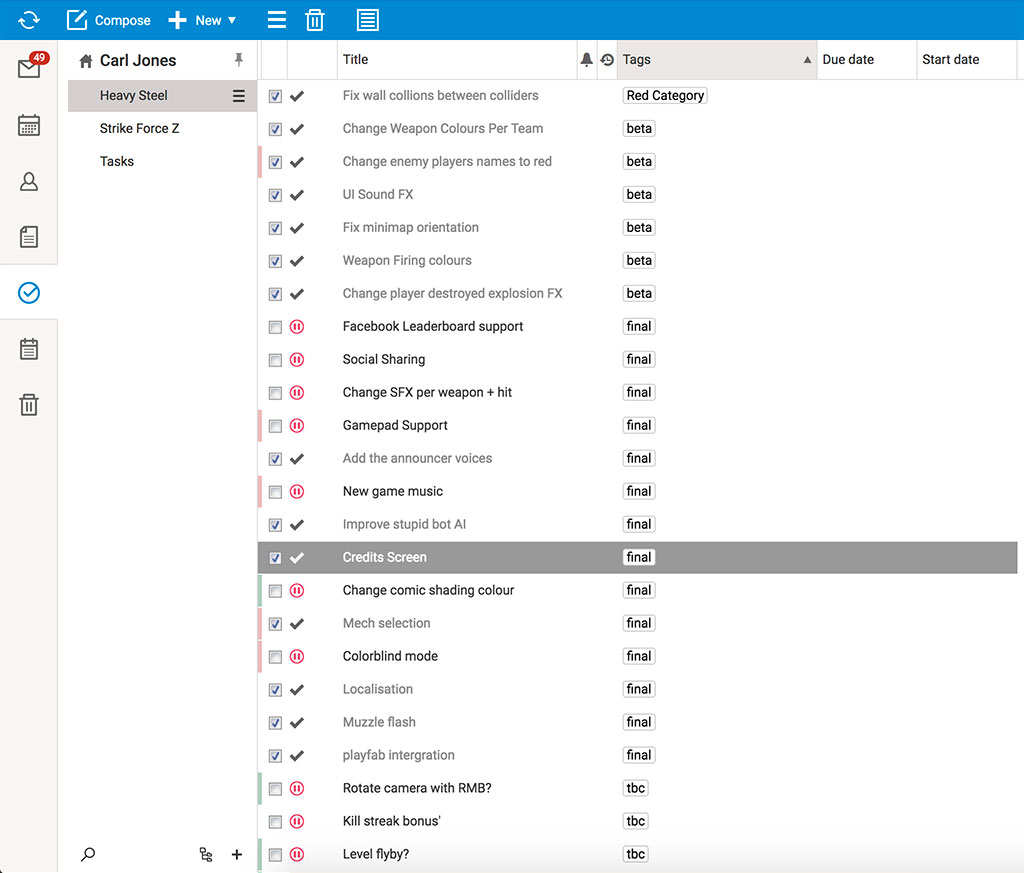
Task: Select the task Add the announcer voices
Action: pyautogui.click(x=417, y=458)
